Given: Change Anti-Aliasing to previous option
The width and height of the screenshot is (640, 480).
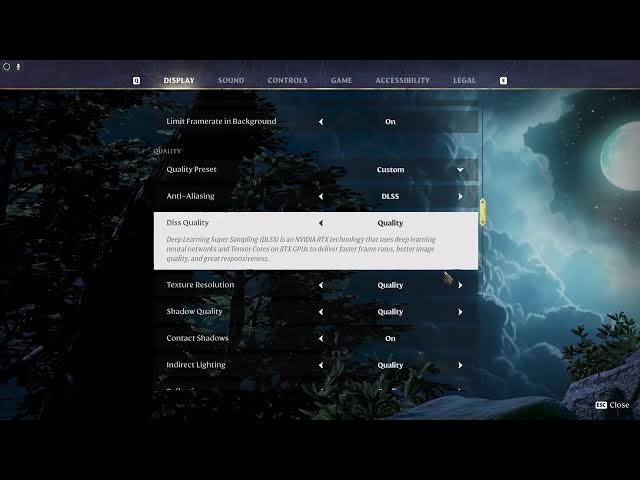Looking at the screenshot, I should pos(321,196).
